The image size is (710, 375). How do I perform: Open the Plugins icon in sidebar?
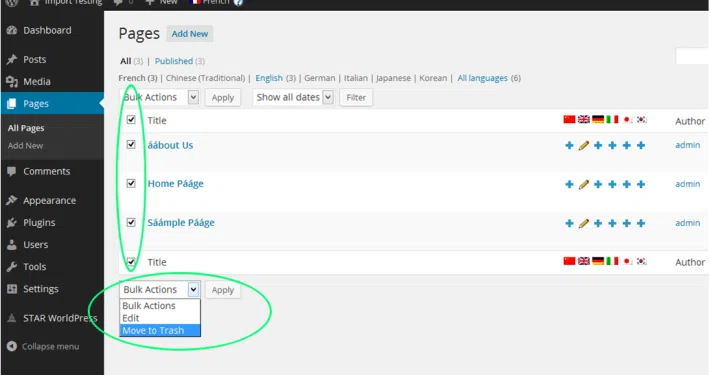12,222
